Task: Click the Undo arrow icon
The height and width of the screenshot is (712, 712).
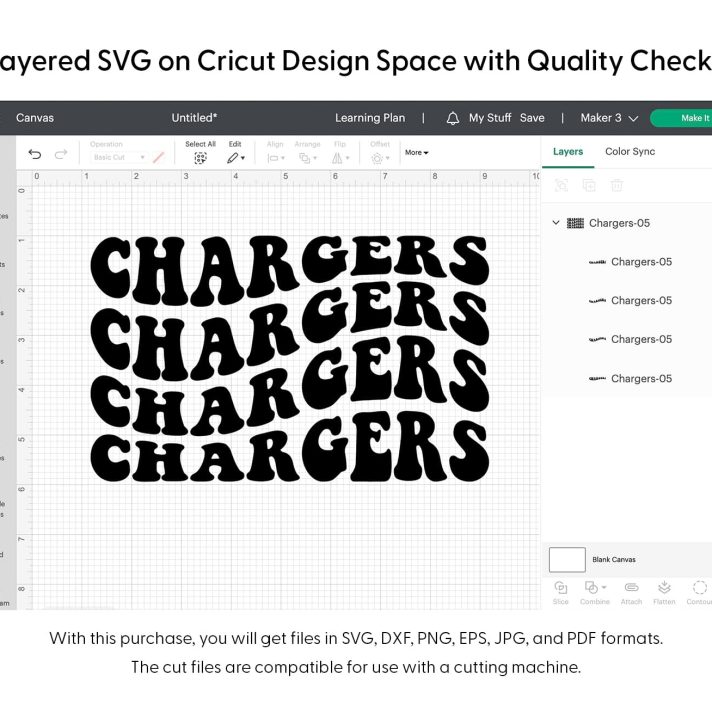Action: coord(35,154)
